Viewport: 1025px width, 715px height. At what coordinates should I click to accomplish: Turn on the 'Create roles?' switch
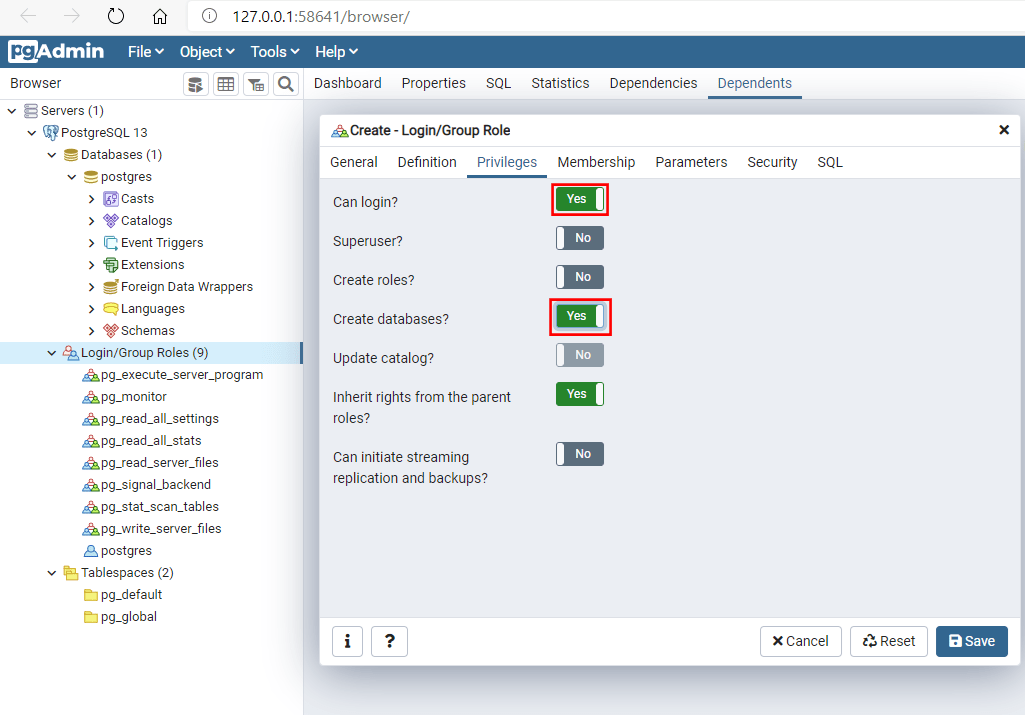[580, 277]
